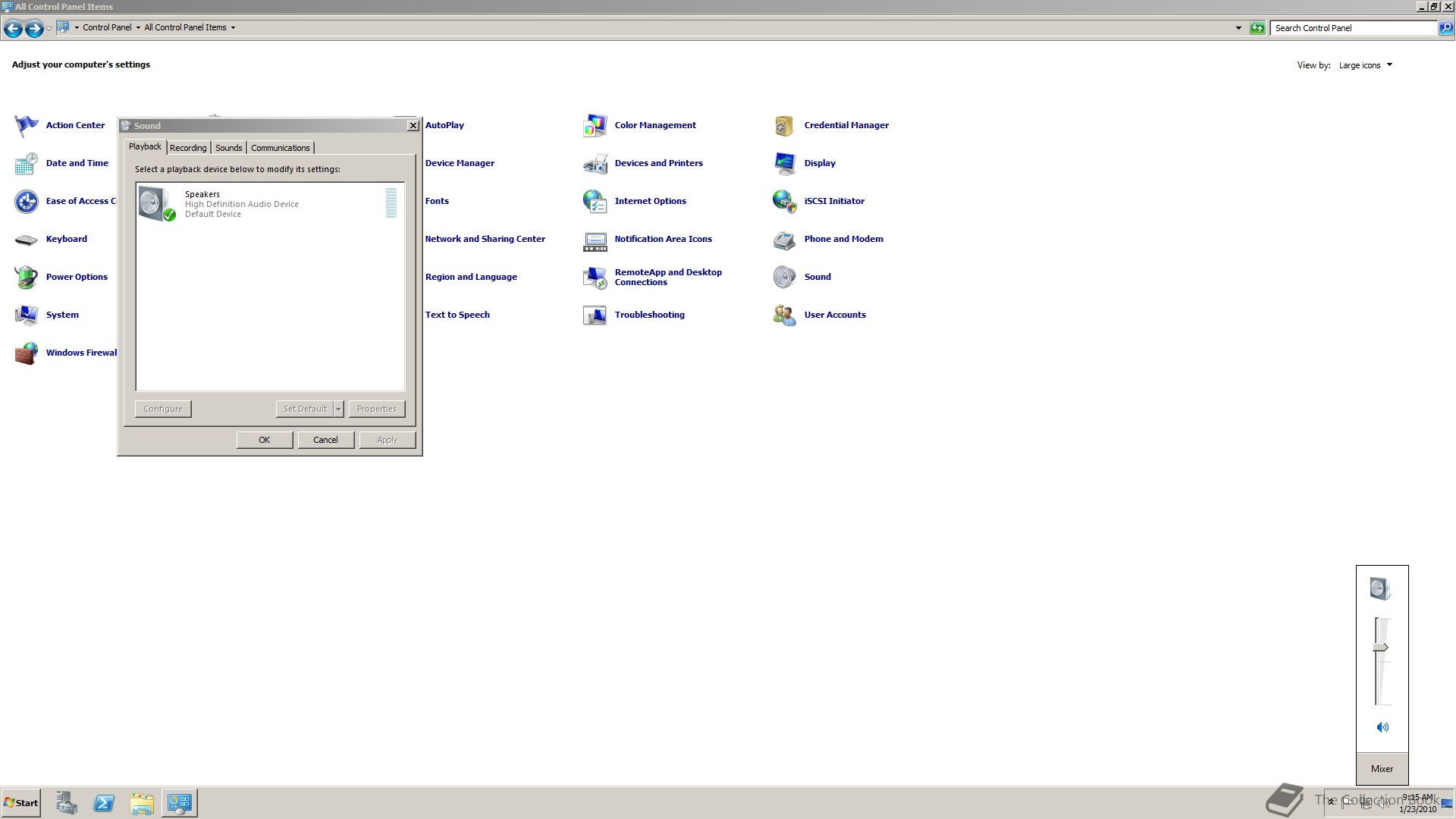Open Color Management icon

pos(595,125)
